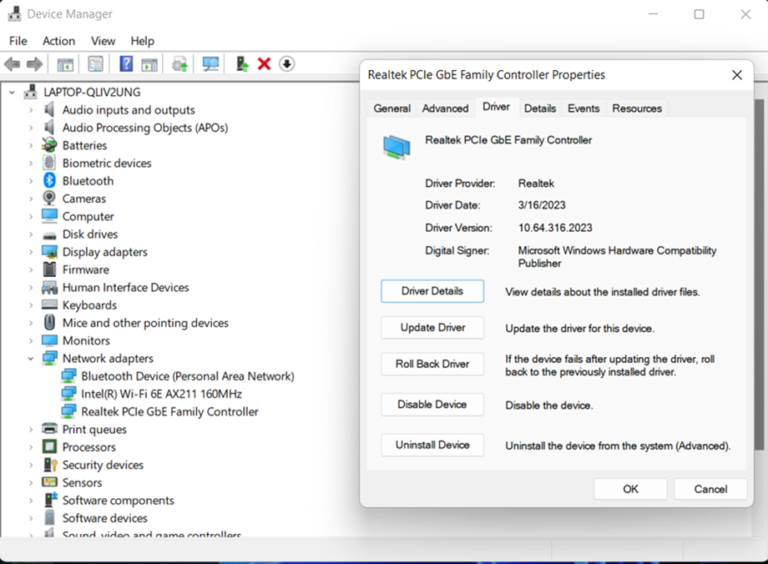This screenshot has width=768, height=564.
Task: Click the Batteries category icon
Action: tap(49, 145)
